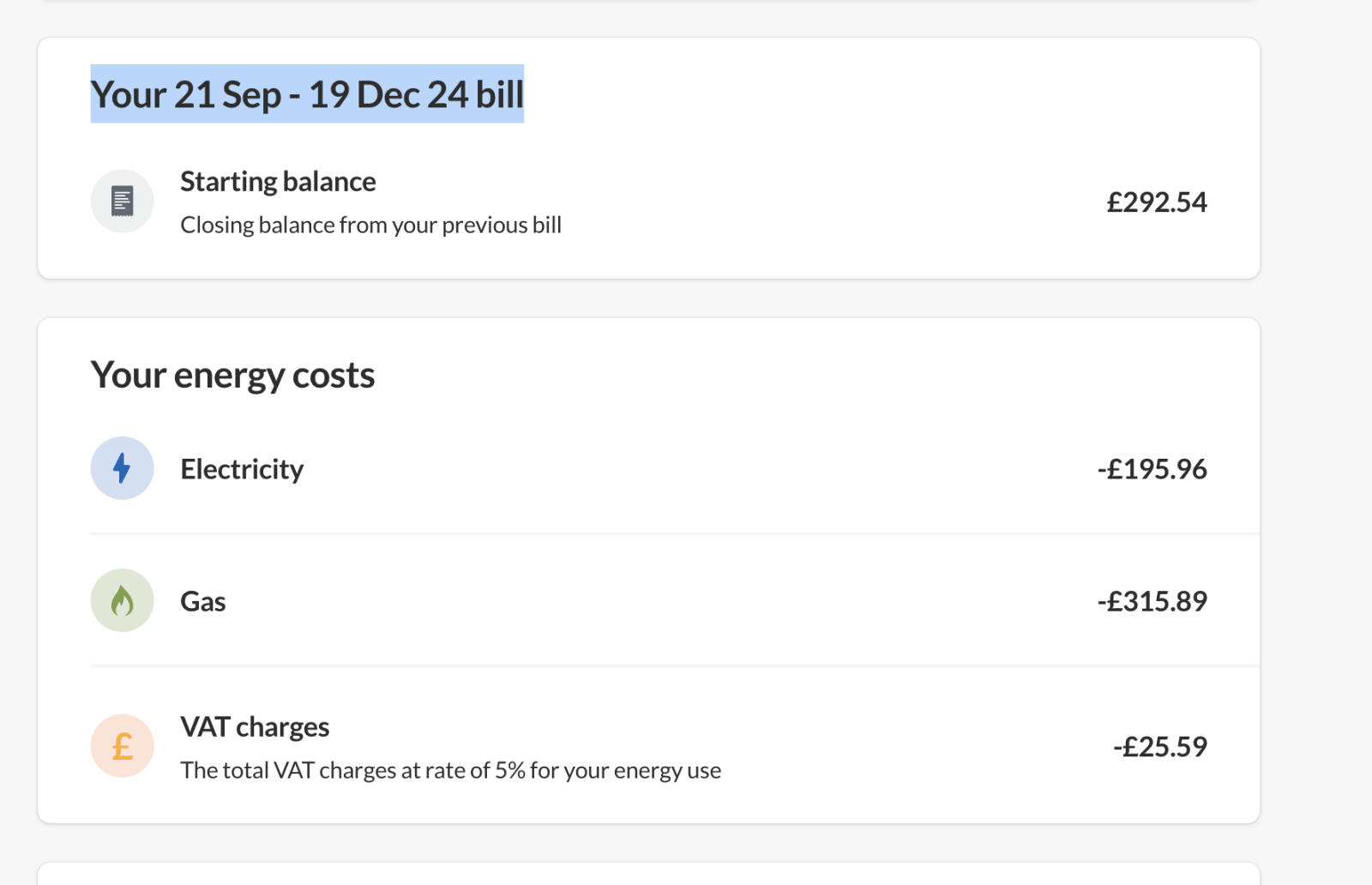The height and width of the screenshot is (885, 1372).
Task: Click the -£315.89 gas amount
Action: [1152, 601]
